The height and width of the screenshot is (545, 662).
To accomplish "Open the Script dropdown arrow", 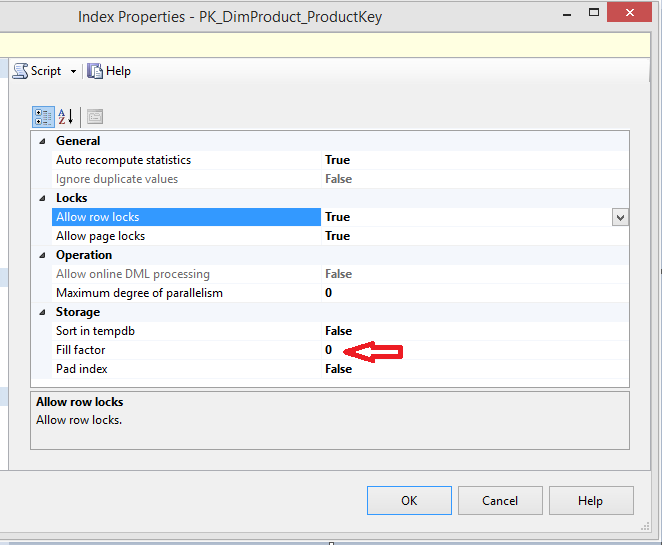I will pos(73,72).
